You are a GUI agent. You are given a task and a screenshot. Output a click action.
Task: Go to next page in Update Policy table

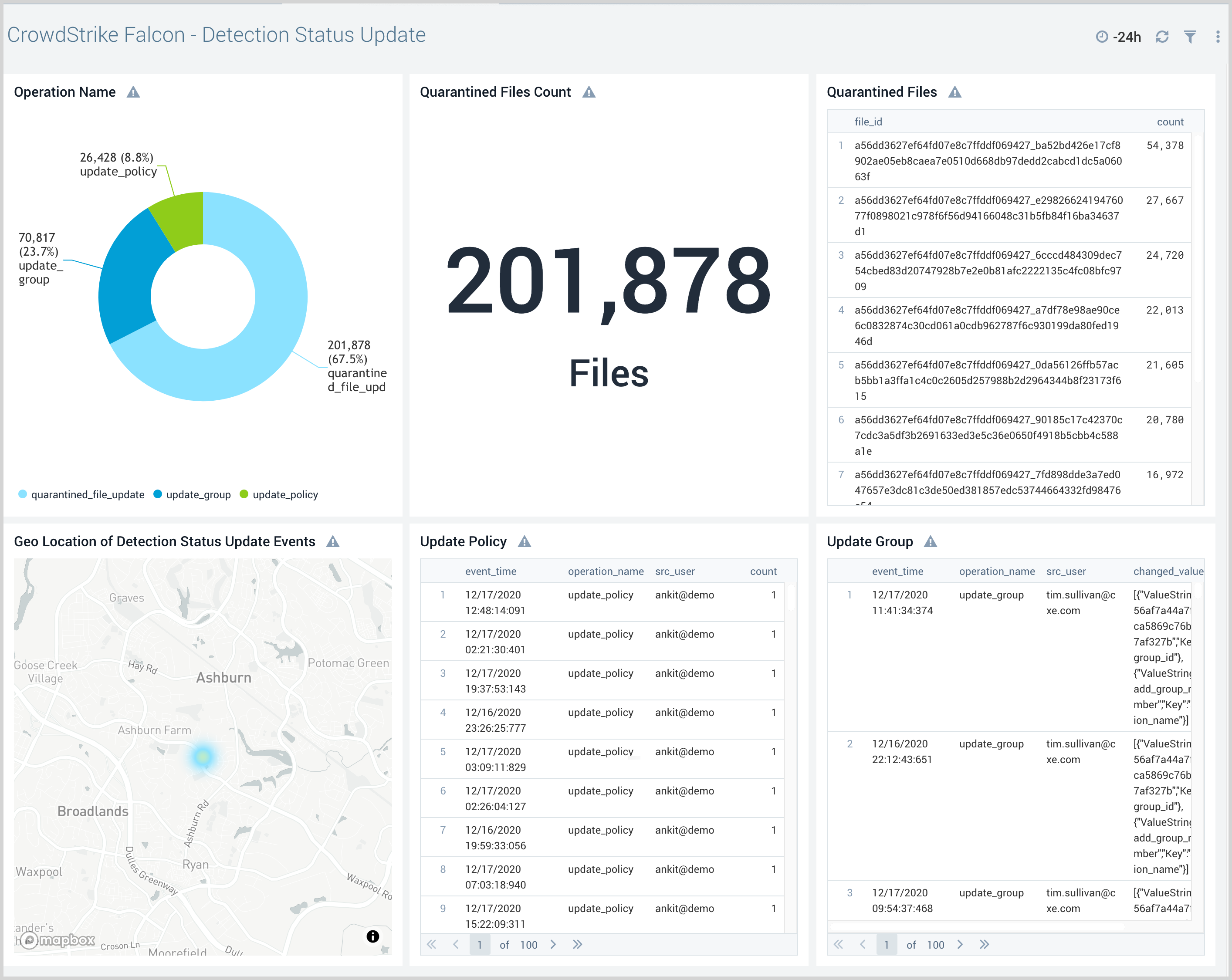click(553, 945)
